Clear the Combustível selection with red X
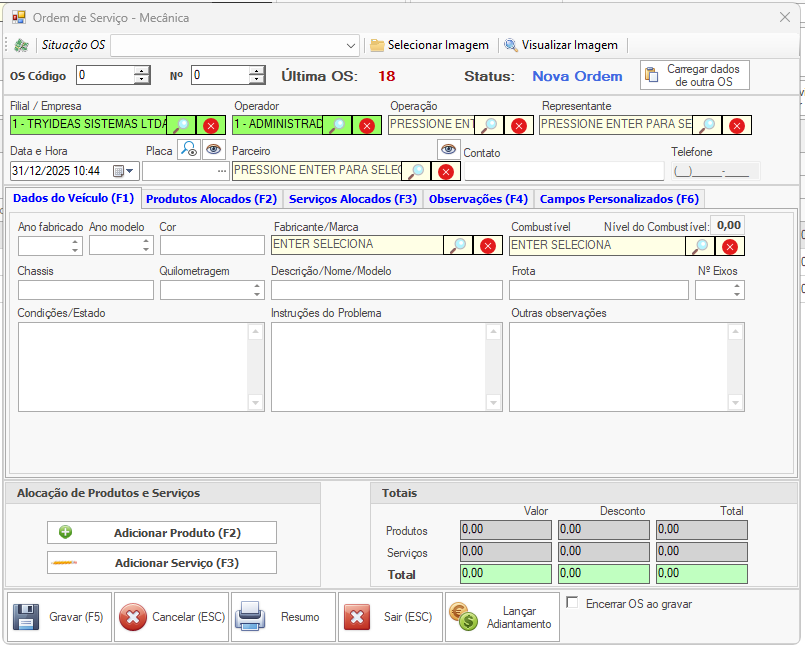The image size is (805, 647). coord(730,246)
